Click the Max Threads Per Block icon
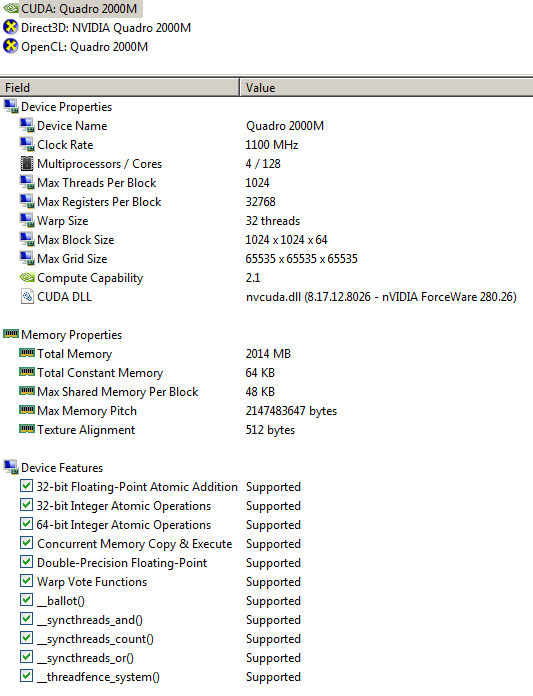Image resolution: width=533 pixels, height=696 pixels. (x=27, y=183)
